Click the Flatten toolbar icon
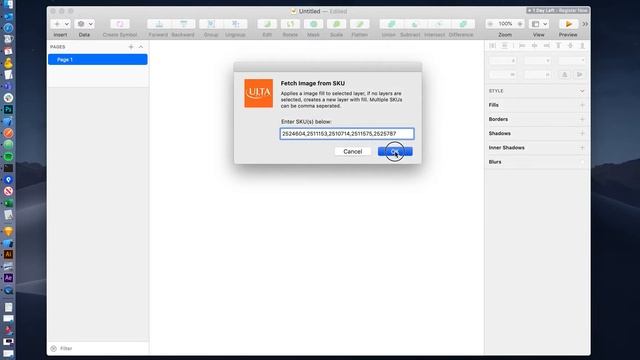Viewport: 640px width, 360px height. click(360, 24)
